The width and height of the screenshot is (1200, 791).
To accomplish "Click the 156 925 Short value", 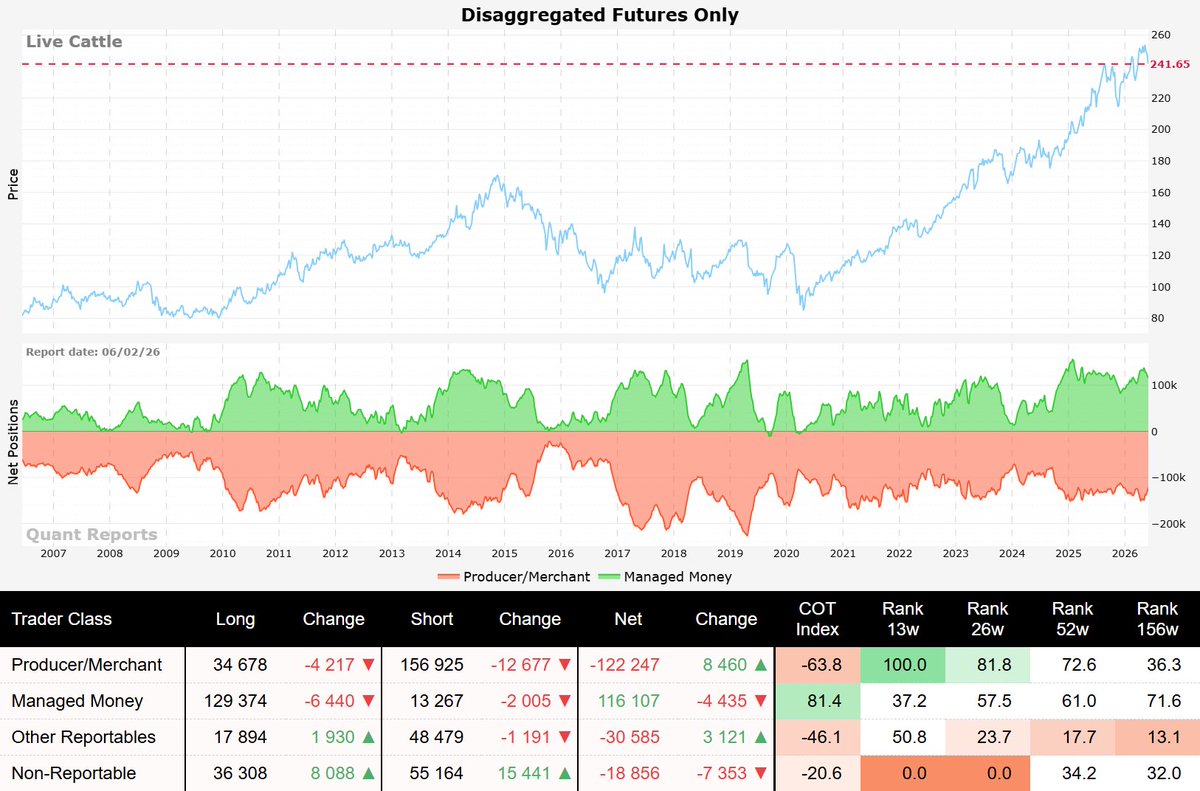I will pyautogui.click(x=431, y=665).
